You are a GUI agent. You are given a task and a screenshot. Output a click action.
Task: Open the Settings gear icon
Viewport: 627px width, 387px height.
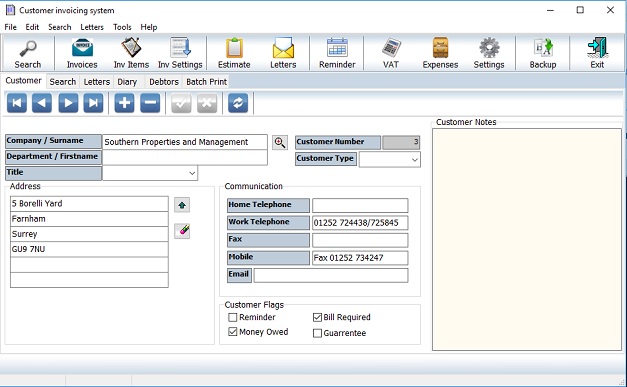[x=489, y=54]
